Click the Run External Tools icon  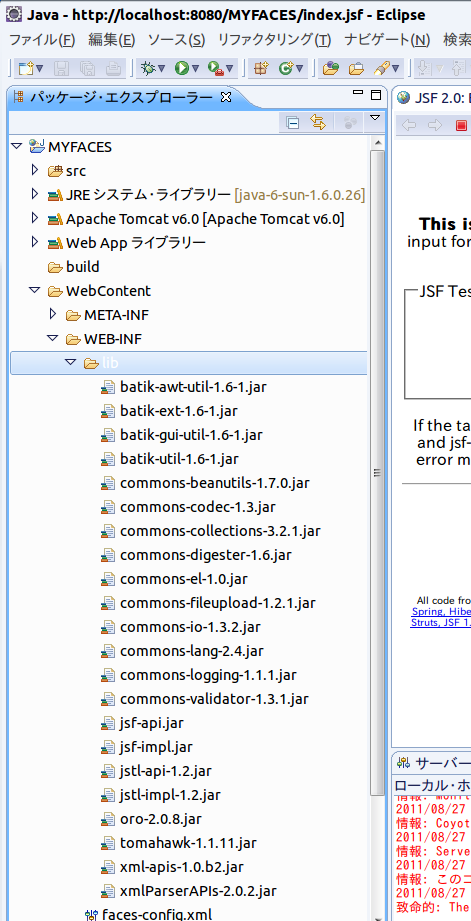(217, 69)
